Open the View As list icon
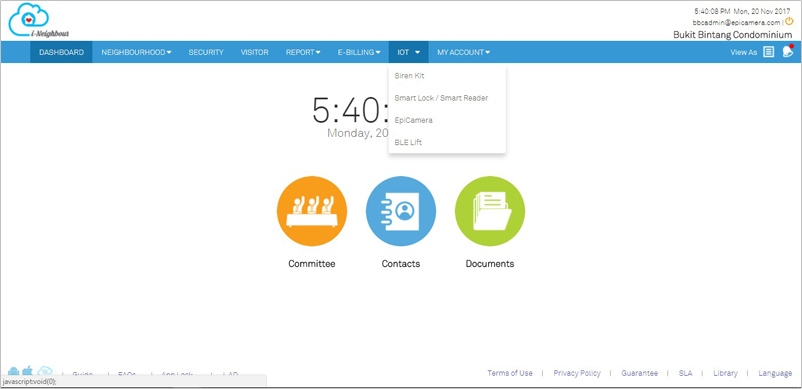802x389 pixels. pos(768,52)
